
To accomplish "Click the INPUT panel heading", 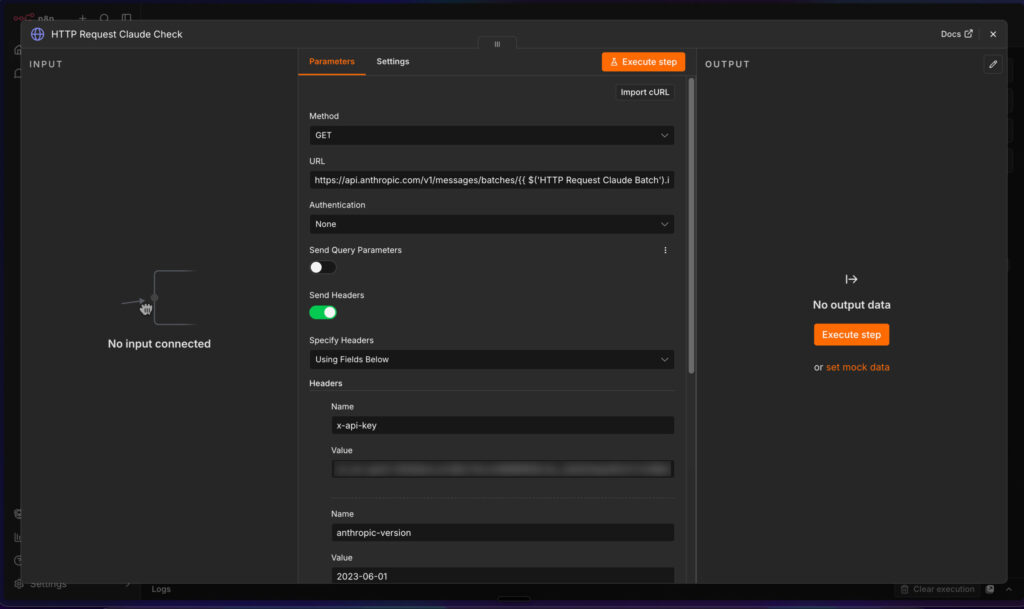I will coord(46,64).
